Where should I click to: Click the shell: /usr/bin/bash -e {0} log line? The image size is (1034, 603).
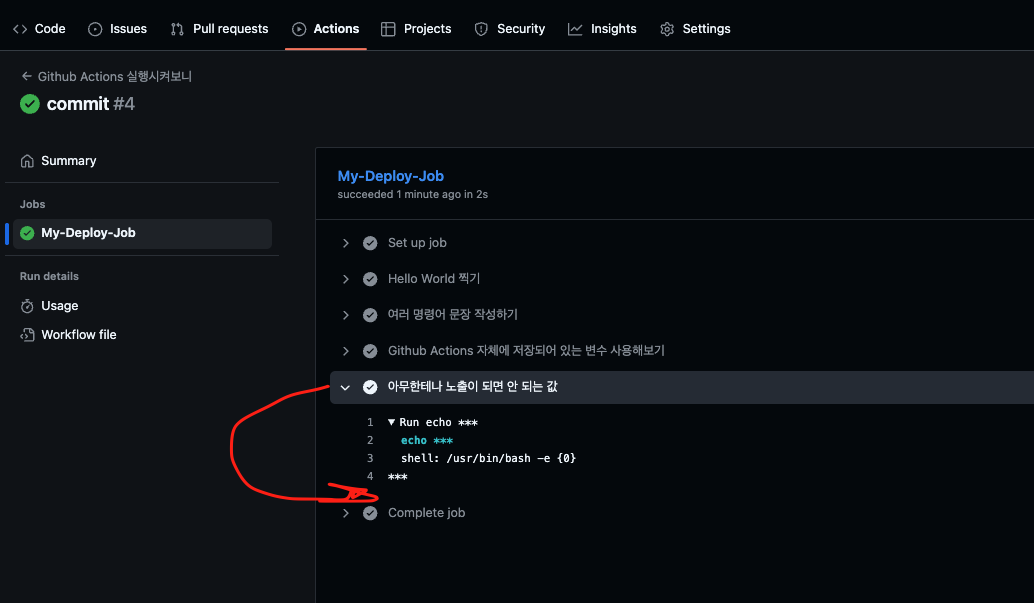488,458
